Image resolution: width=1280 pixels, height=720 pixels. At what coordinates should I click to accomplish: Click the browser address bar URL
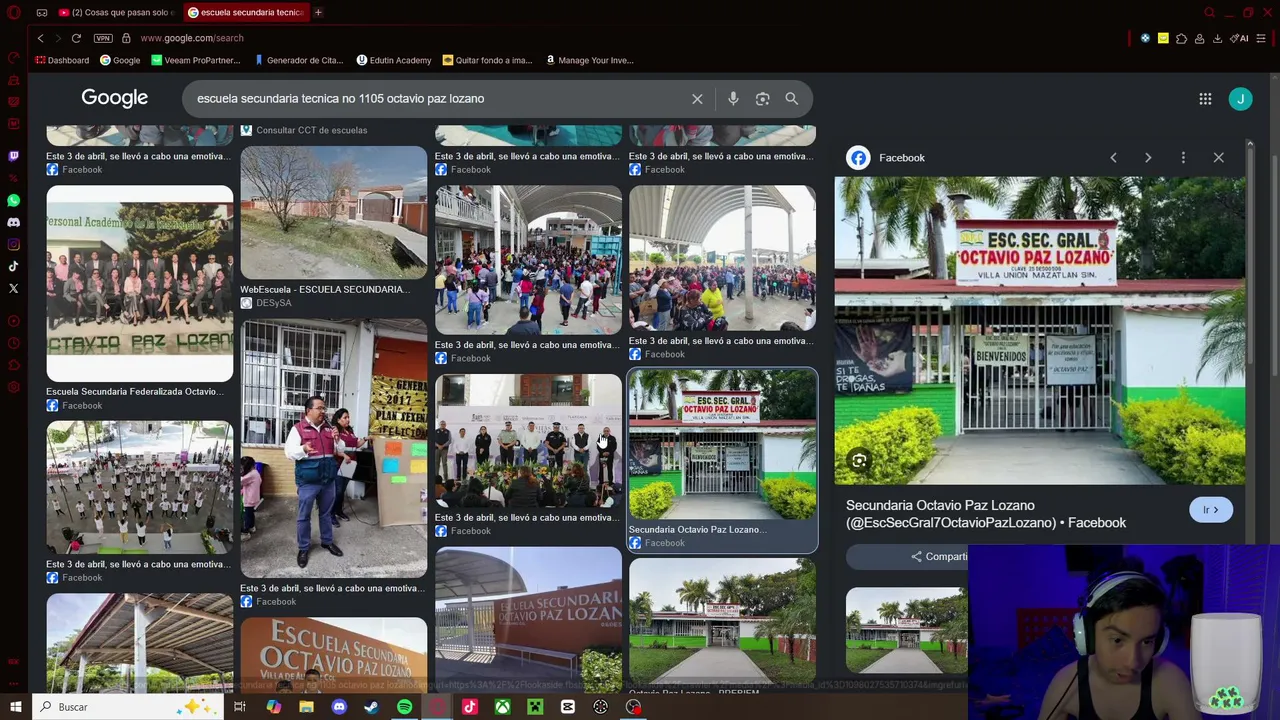coord(192,38)
